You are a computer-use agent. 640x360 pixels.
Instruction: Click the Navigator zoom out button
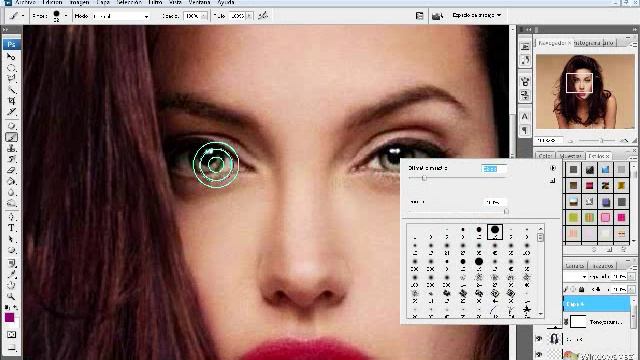(x=571, y=141)
